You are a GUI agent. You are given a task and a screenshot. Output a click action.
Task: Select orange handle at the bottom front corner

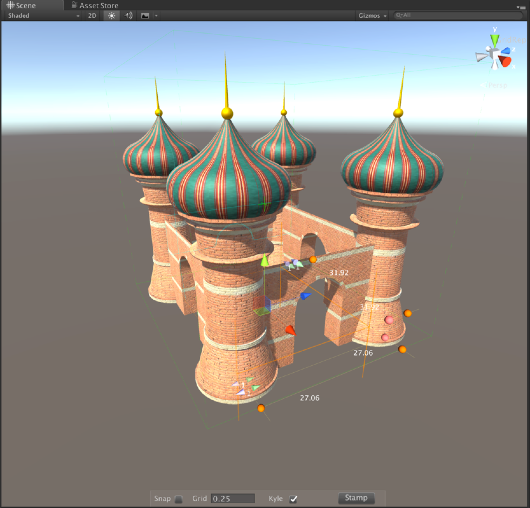point(261,408)
